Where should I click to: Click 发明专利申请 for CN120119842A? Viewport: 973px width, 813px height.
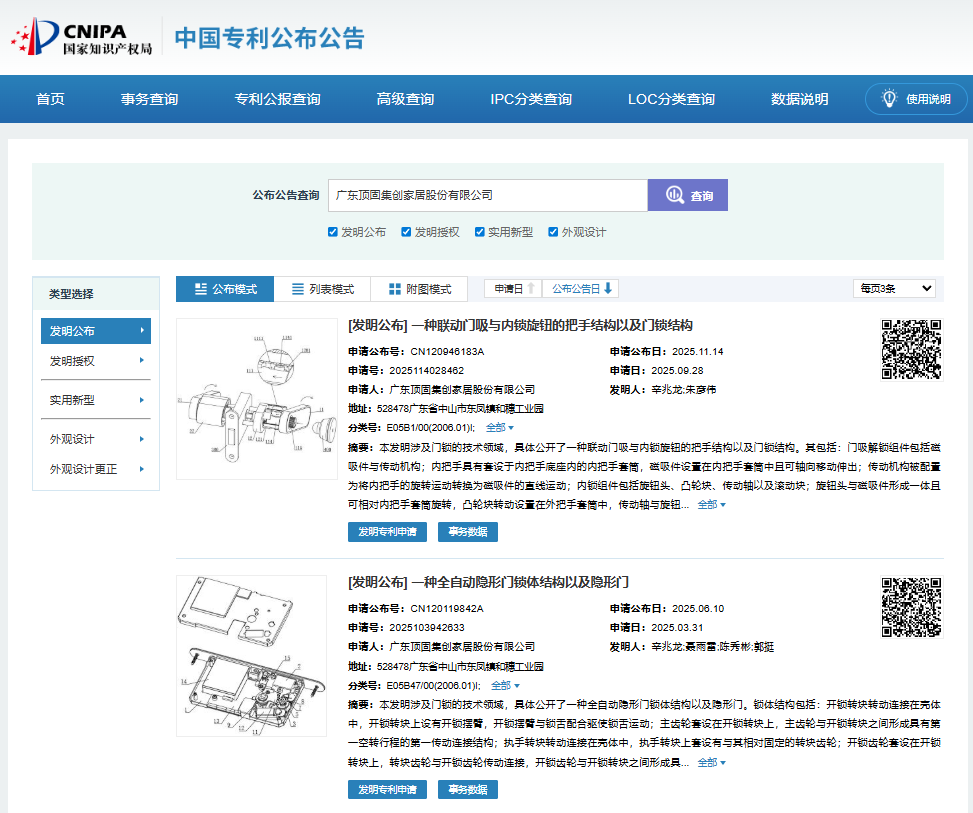pos(387,789)
